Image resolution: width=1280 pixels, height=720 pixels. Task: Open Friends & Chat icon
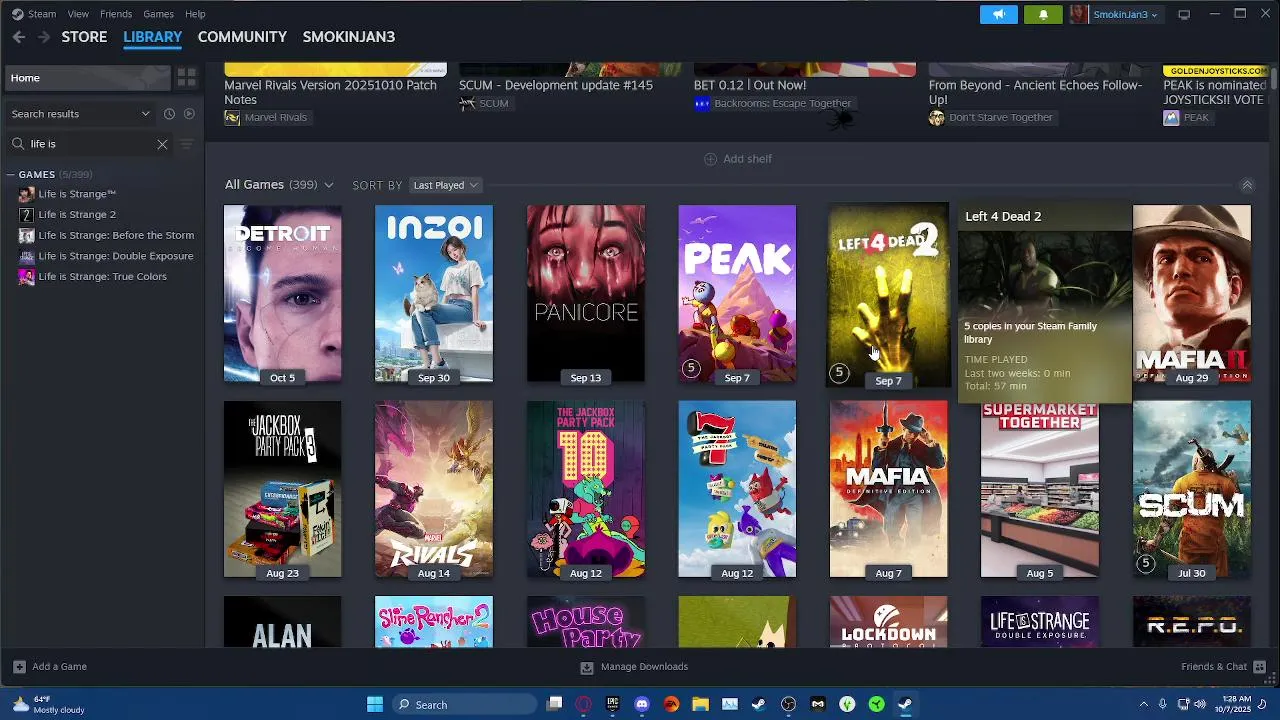click(1260, 667)
